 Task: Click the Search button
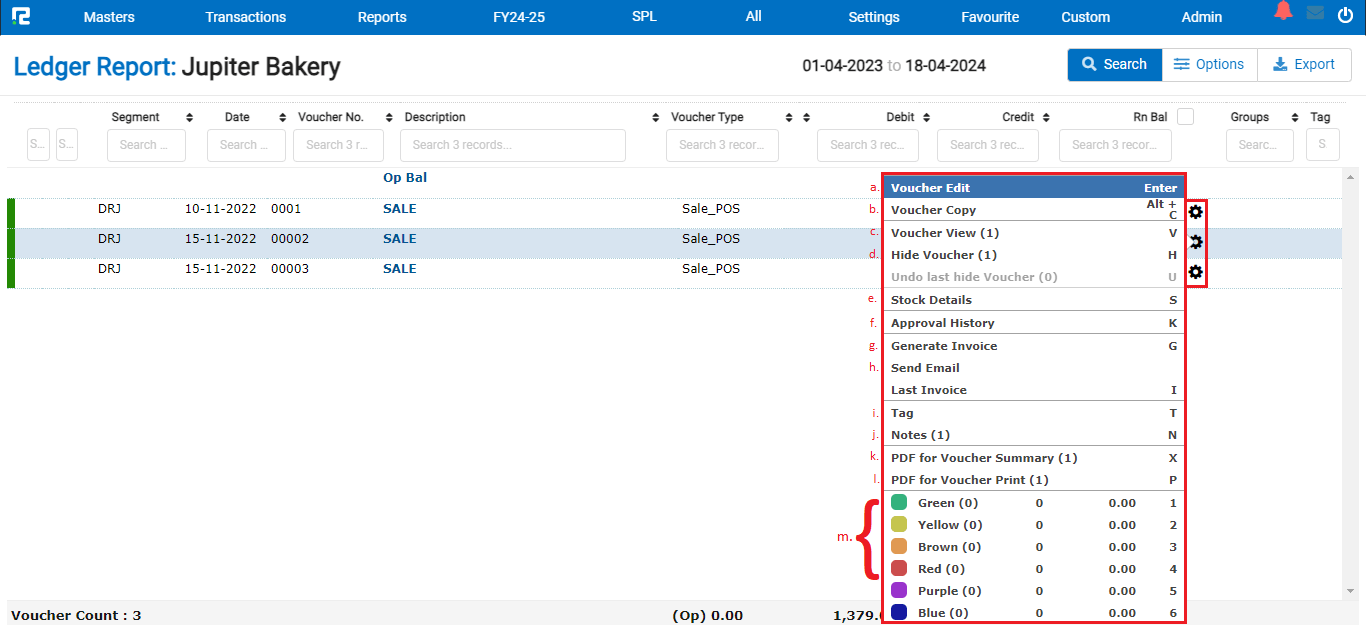(1114, 65)
